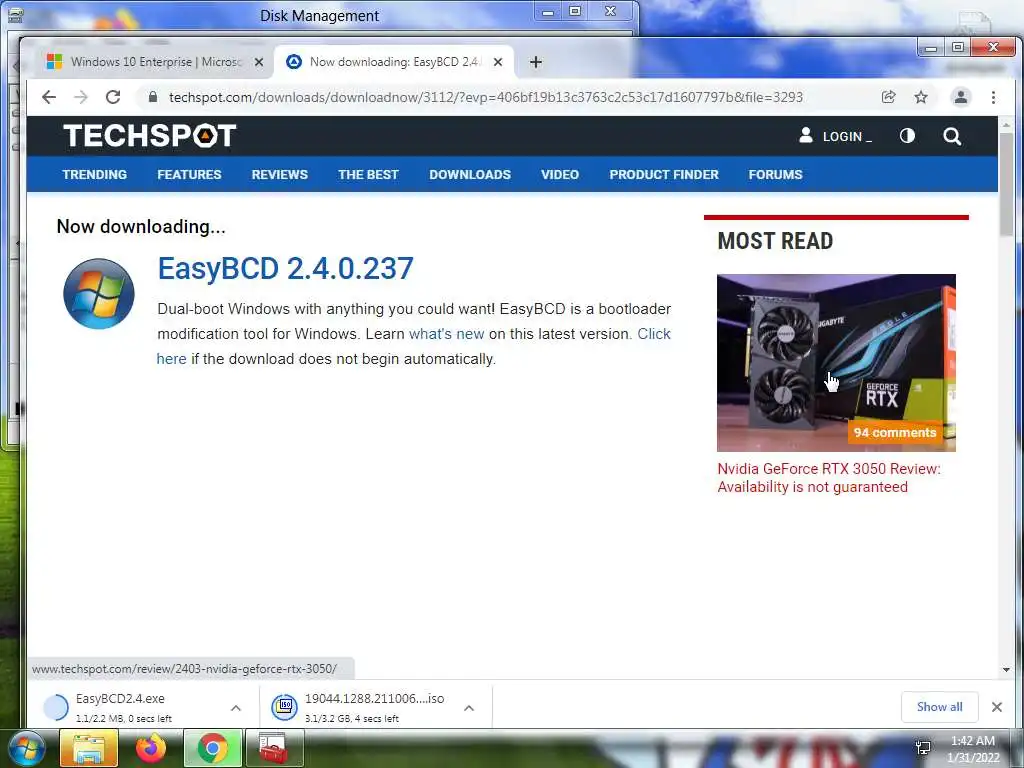
Task: Open RTX 3050 review thumbnail
Action: click(836, 362)
